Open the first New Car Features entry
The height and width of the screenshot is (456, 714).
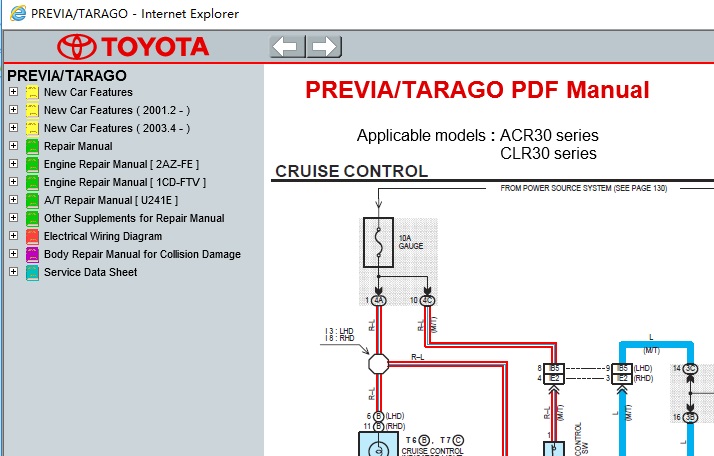(x=88, y=92)
